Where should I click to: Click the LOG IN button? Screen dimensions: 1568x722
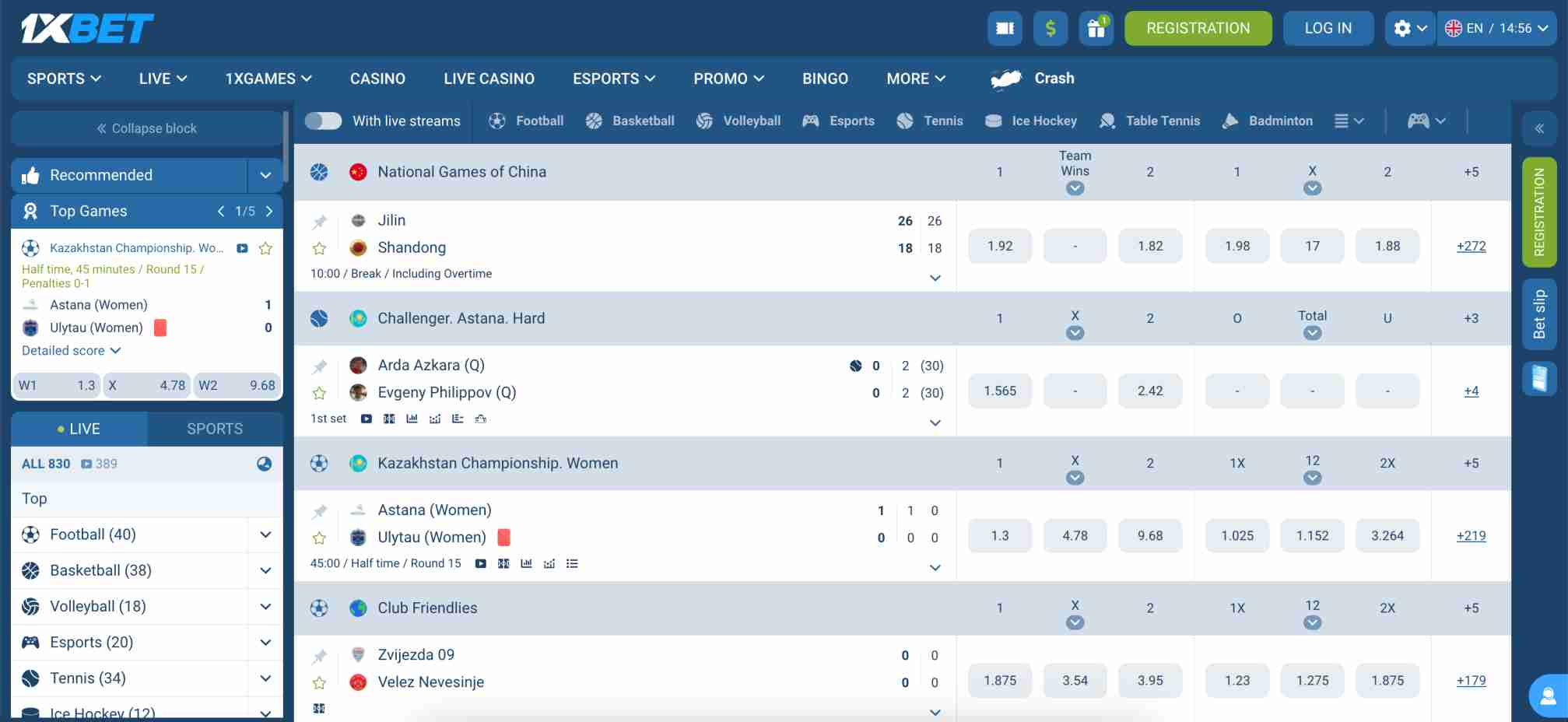[x=1328, y=28]
